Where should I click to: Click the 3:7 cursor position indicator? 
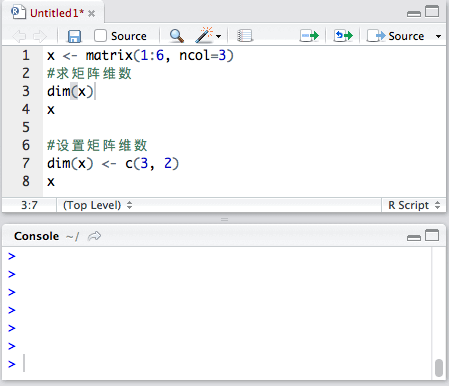point(29,205)
